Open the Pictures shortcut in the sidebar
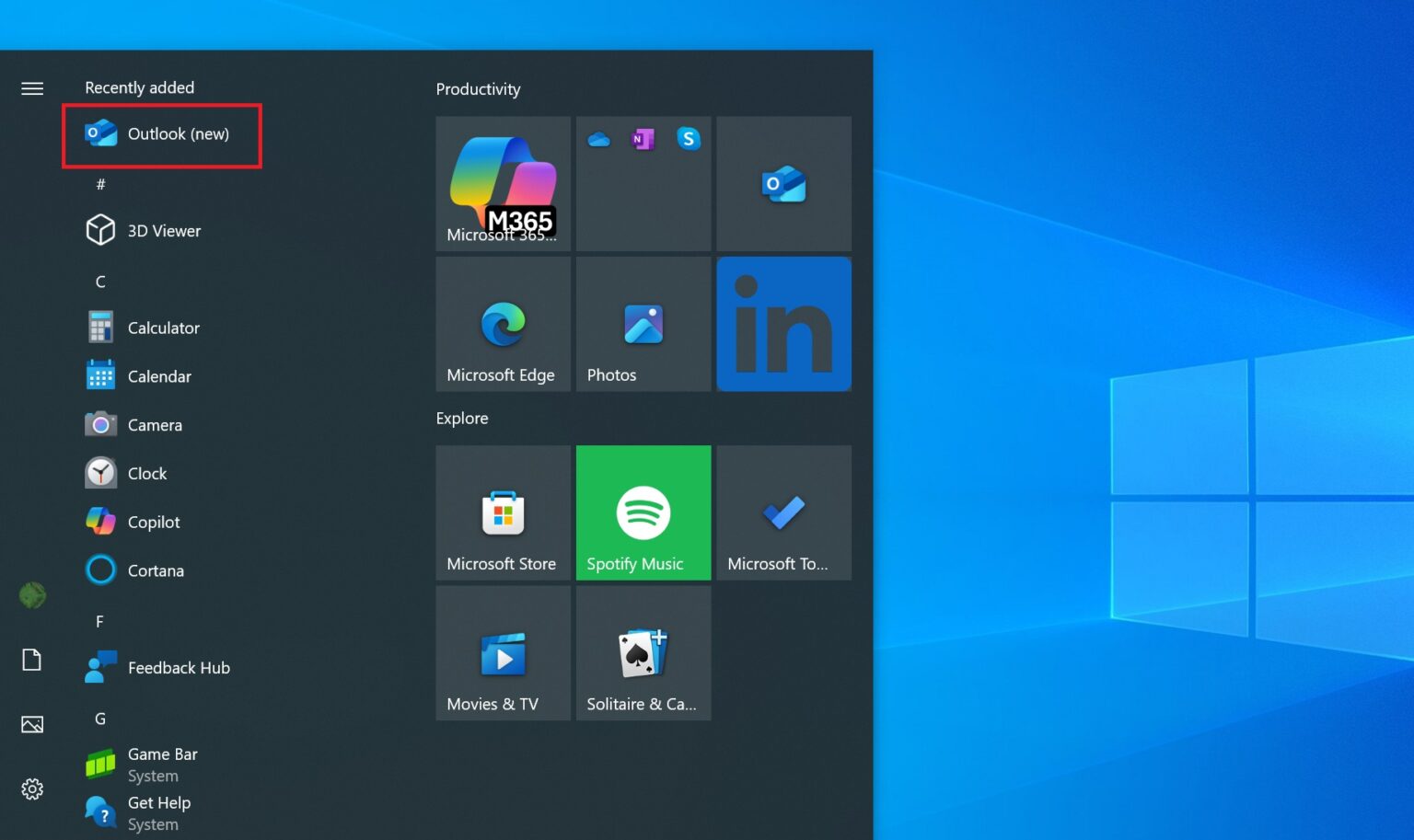1414x840 pixels. (31, 724)
